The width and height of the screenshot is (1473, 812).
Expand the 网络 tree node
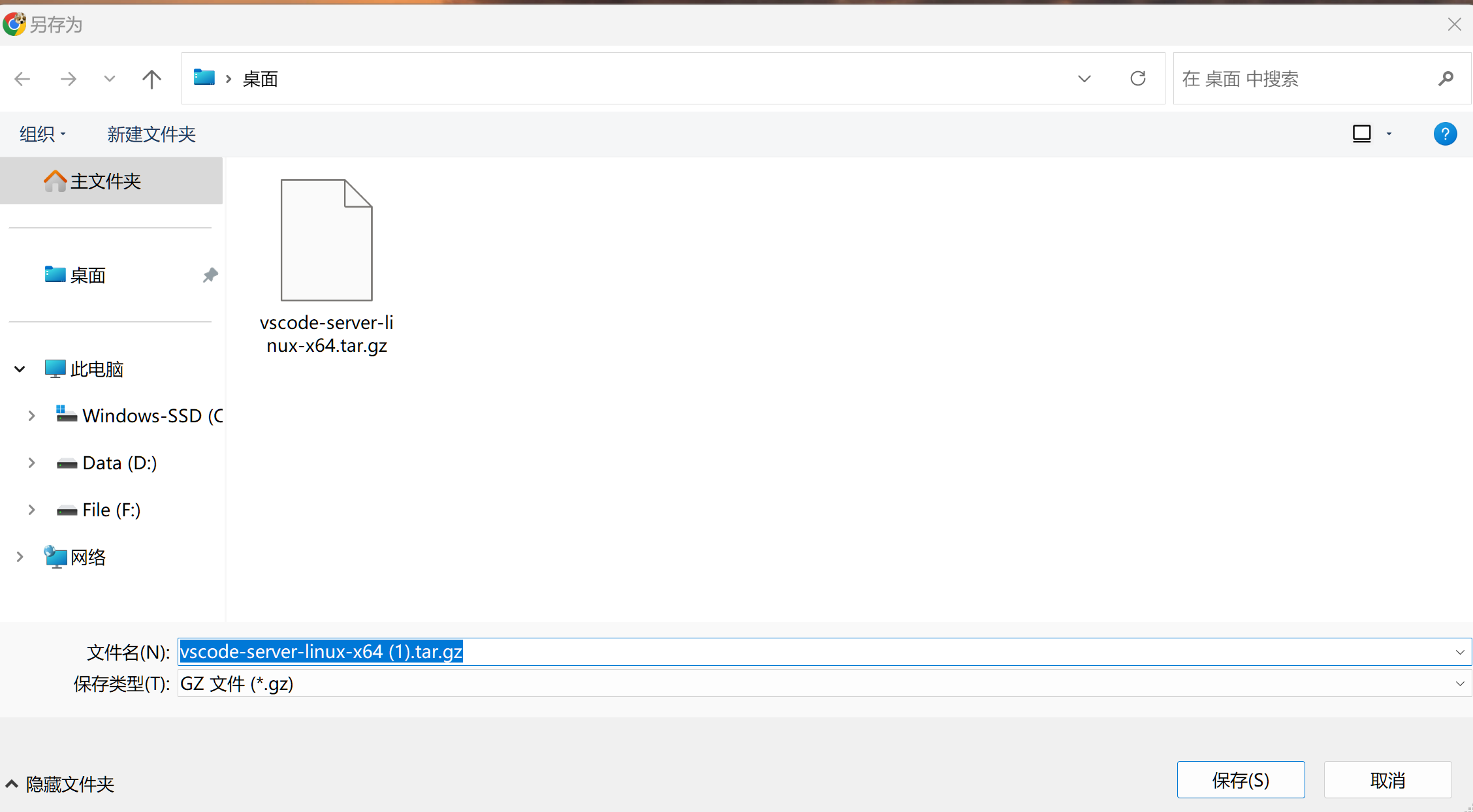coord(20,557)
